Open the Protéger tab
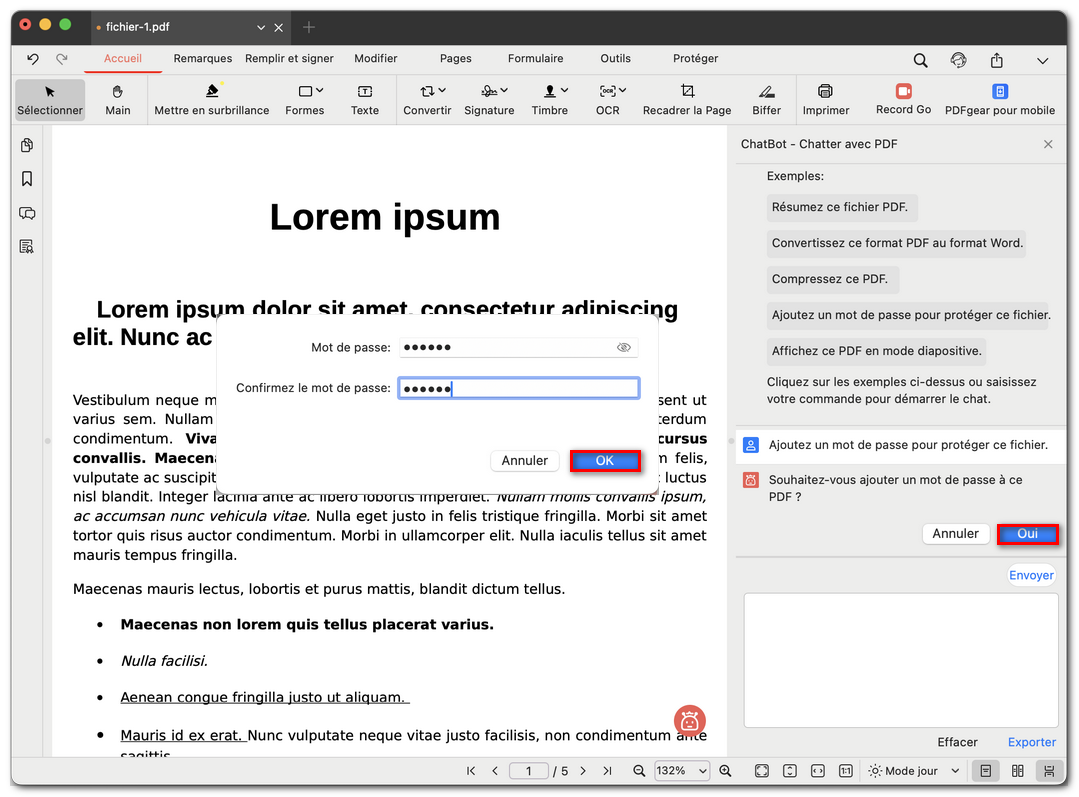This screenshot has width=1079, height=797. coord(695,59)
